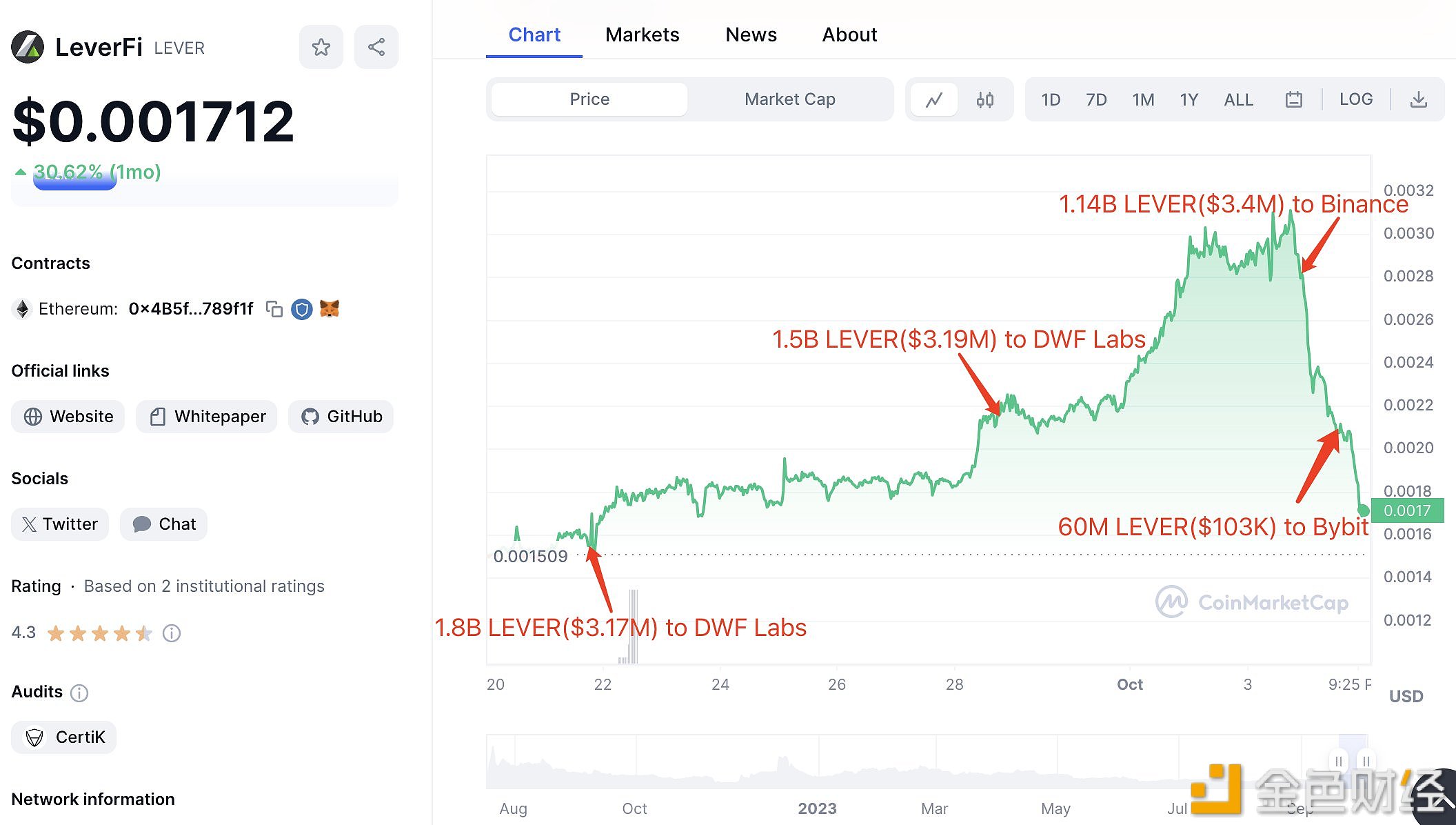Switch to the News tab
The image size is (1456, 825).
tap(751, 34)
